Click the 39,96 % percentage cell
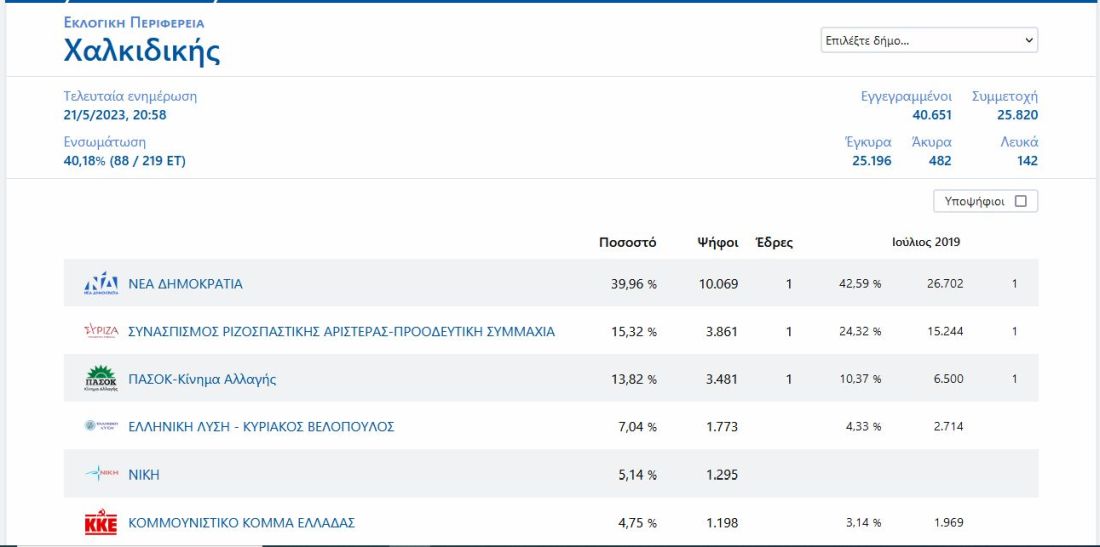Image resolution: width=1100 pixels, height=547 pixels. [633, 284]
